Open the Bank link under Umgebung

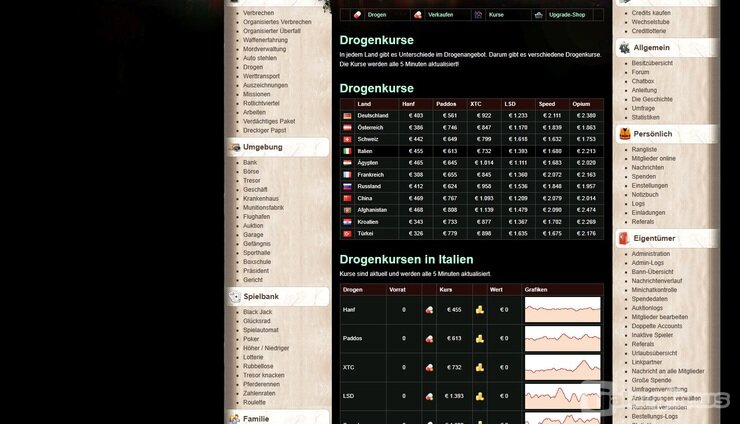pos(250,162)
